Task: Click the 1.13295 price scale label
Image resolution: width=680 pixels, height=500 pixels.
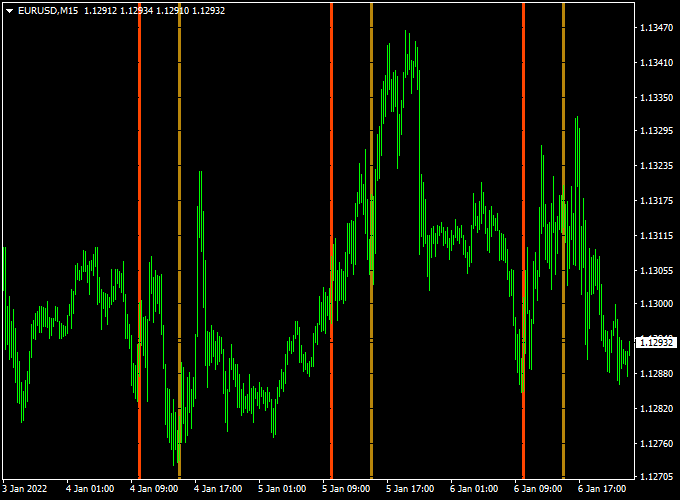Action: tap(657, 131)
